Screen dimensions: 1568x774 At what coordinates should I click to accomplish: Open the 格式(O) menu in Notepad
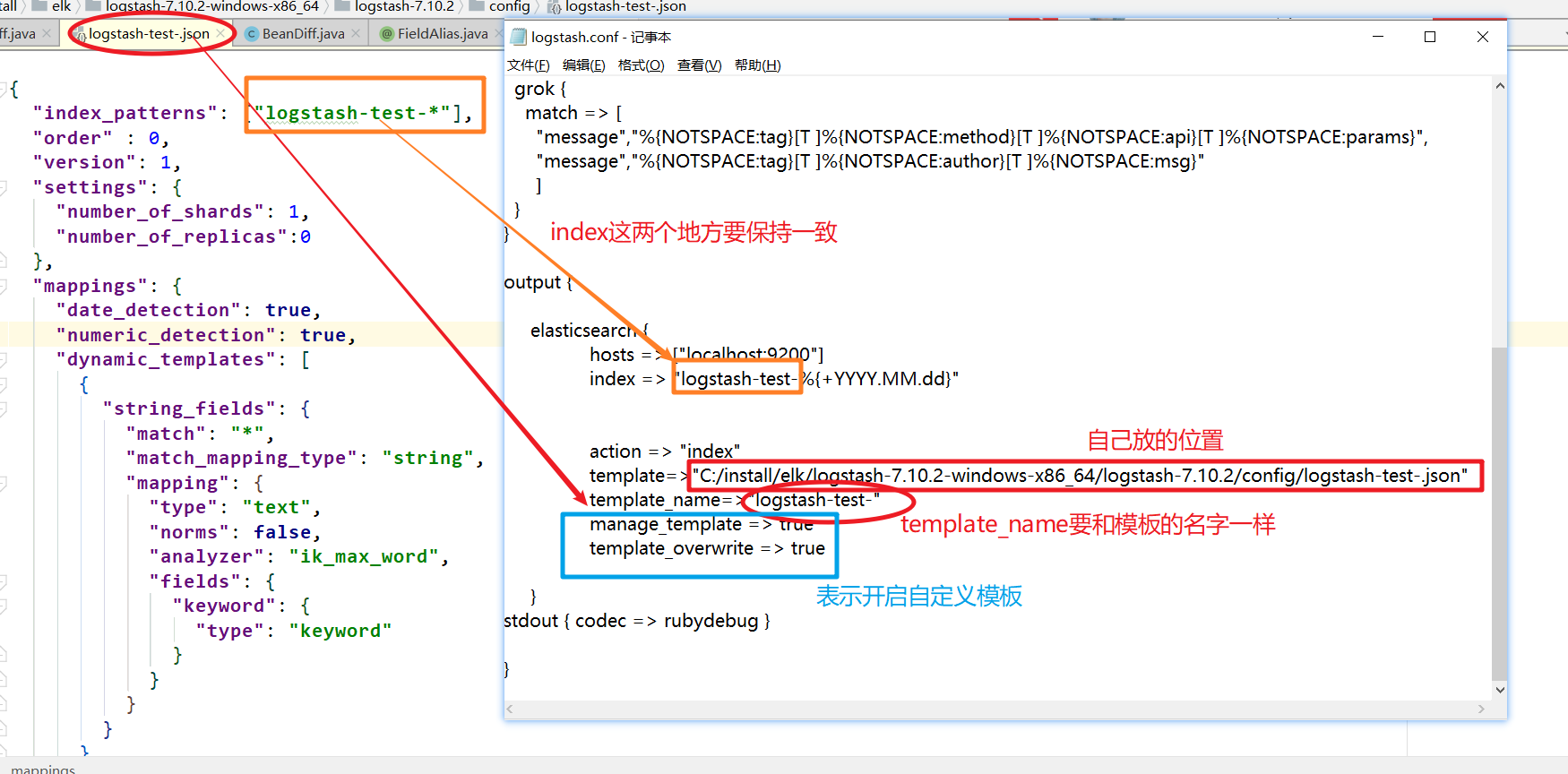click(x=642, y=65)
